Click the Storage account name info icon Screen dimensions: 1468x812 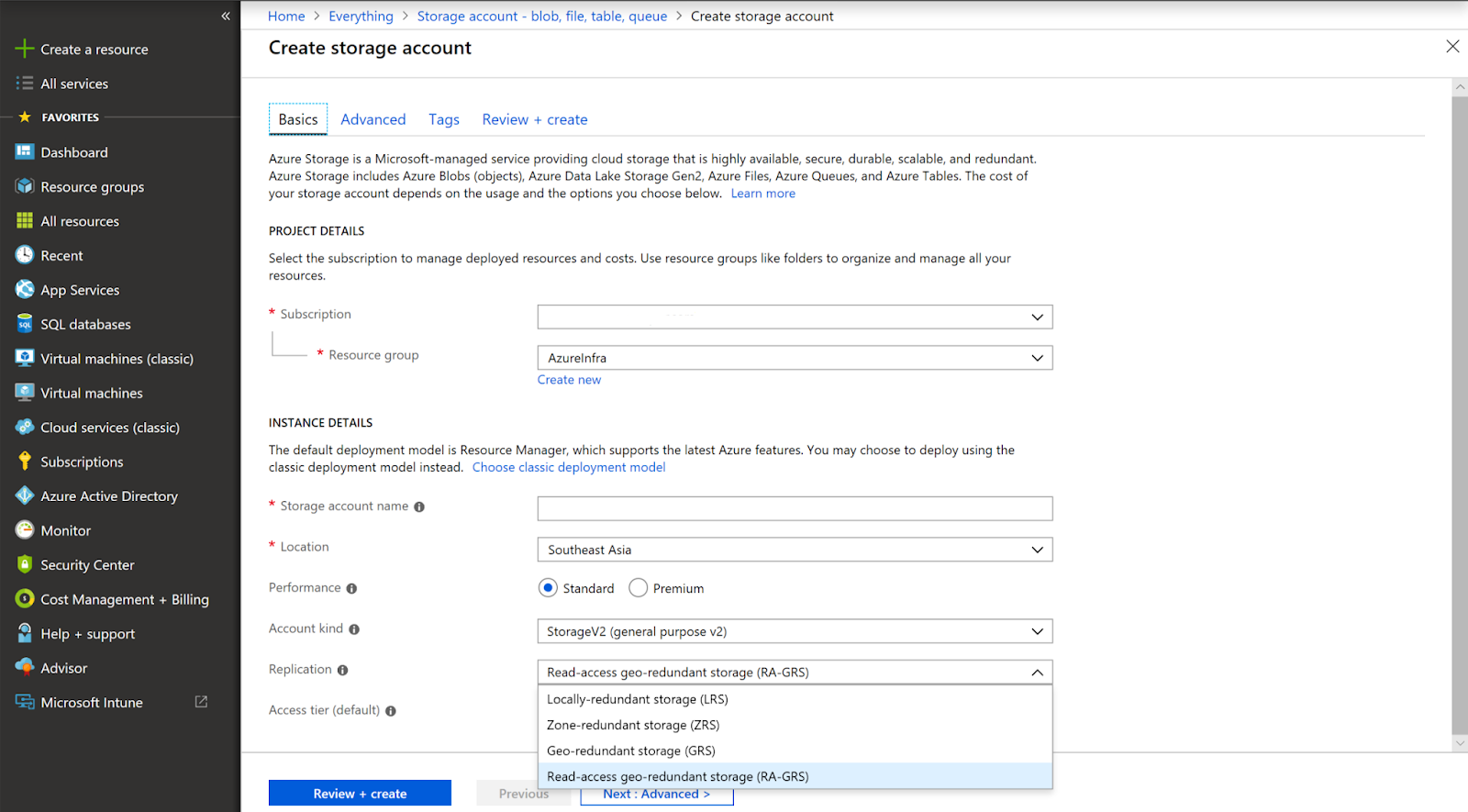click(x=419, y=506)
